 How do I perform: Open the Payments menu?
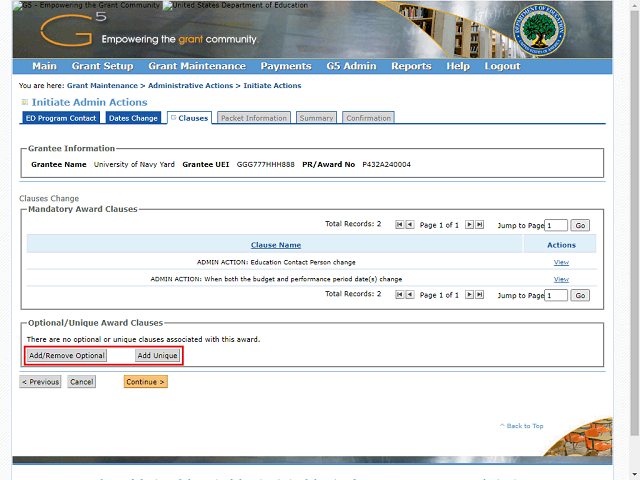[286, 66]
